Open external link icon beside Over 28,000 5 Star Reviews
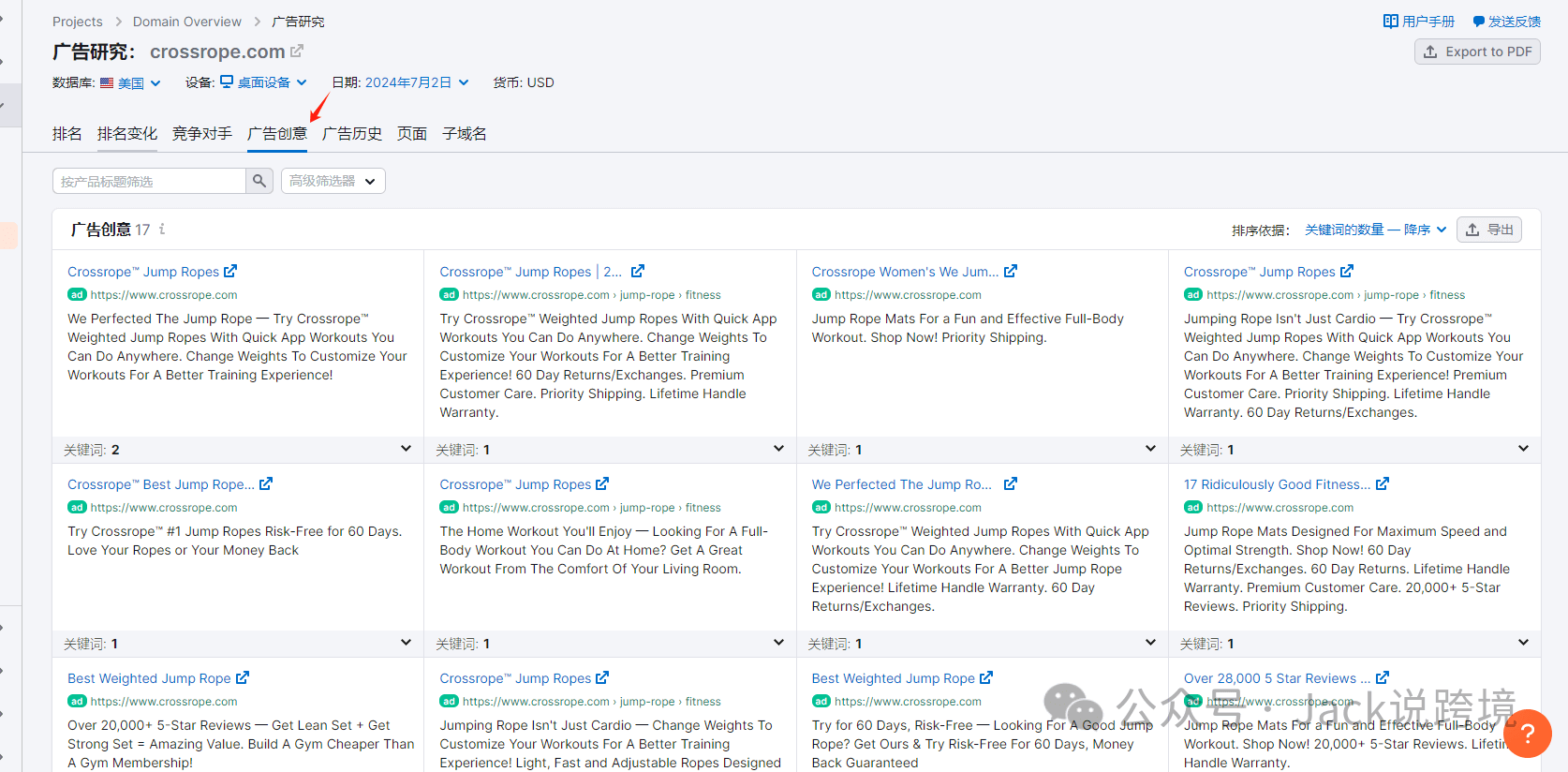 pyautogui.click(x=1383, y=678)
